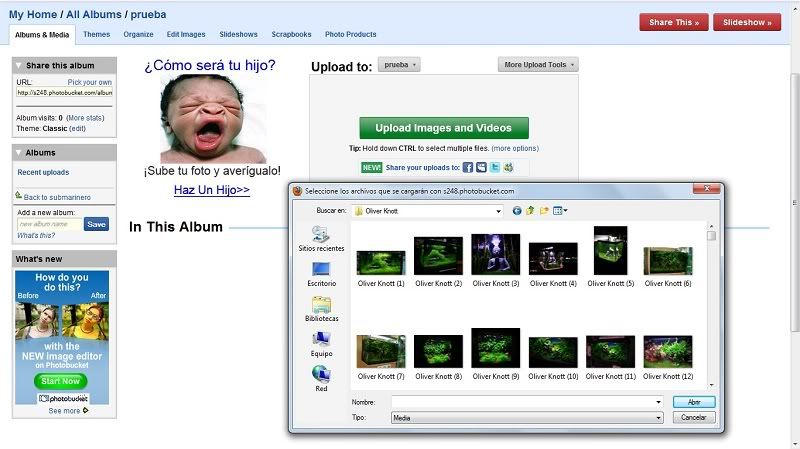
Task: Click the theme edit link
Action: [x=78, y=129]
